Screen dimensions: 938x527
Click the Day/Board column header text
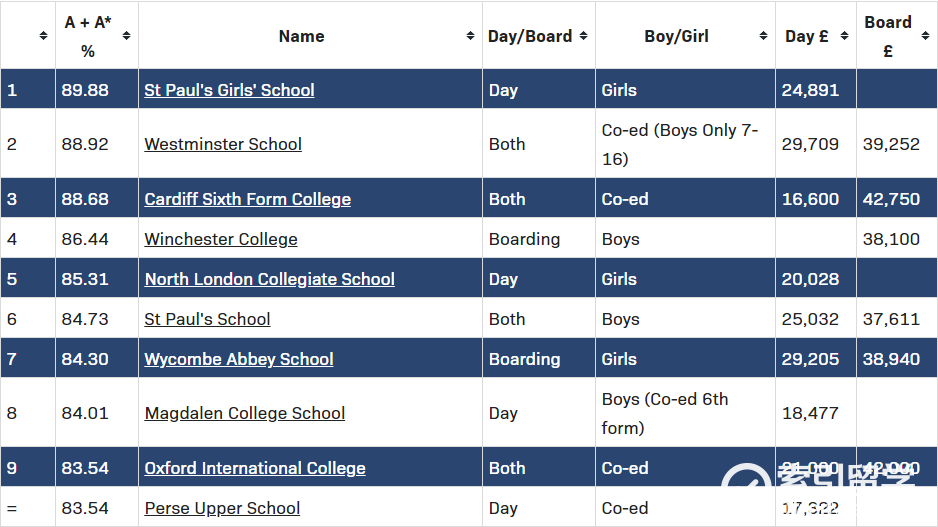530,36
